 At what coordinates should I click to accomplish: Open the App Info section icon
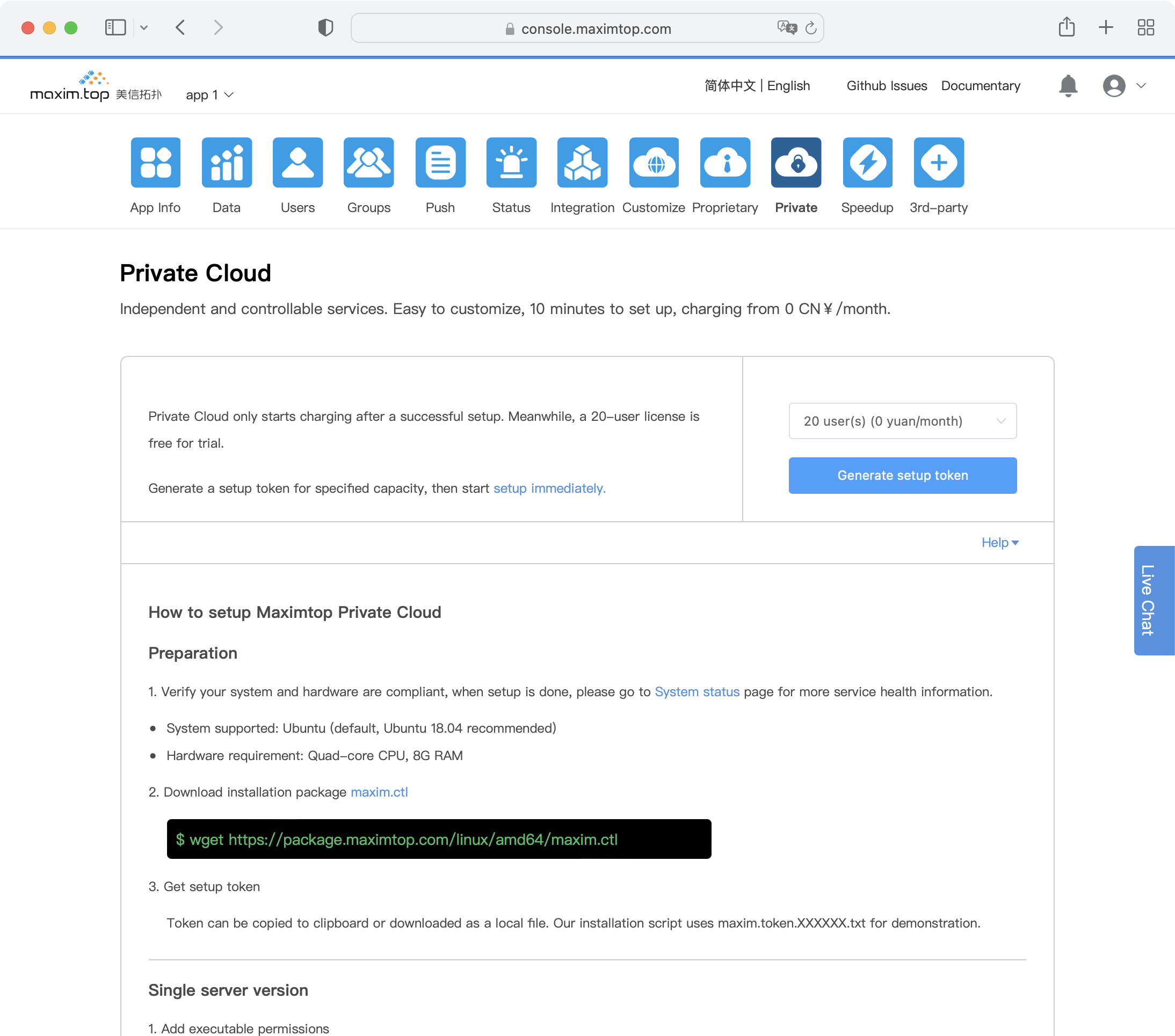[155, 162]
